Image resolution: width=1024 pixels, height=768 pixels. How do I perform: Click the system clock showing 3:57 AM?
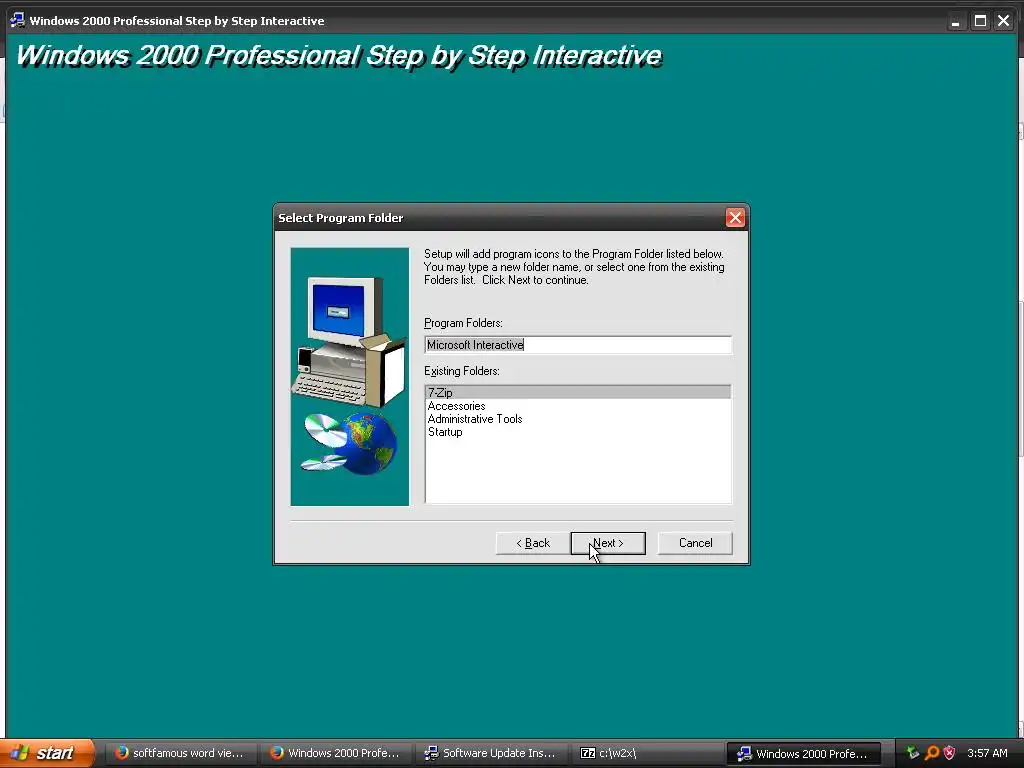pyautogui.click(x=987, y=753)
